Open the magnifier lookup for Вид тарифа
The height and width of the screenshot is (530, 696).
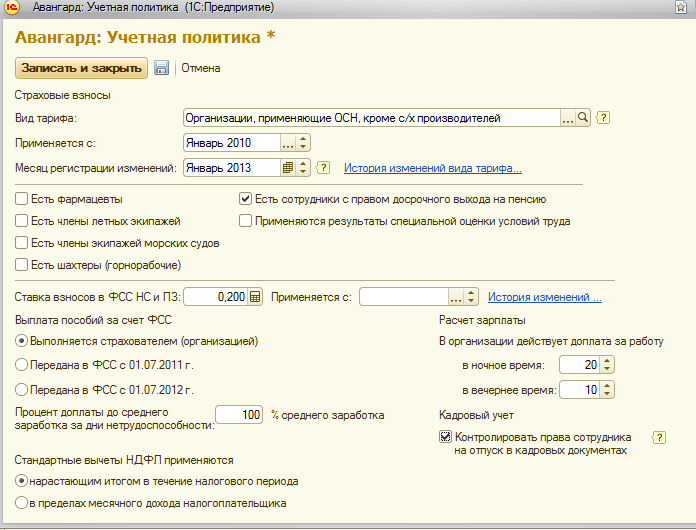pyautogui.click(x=583, y=118)
